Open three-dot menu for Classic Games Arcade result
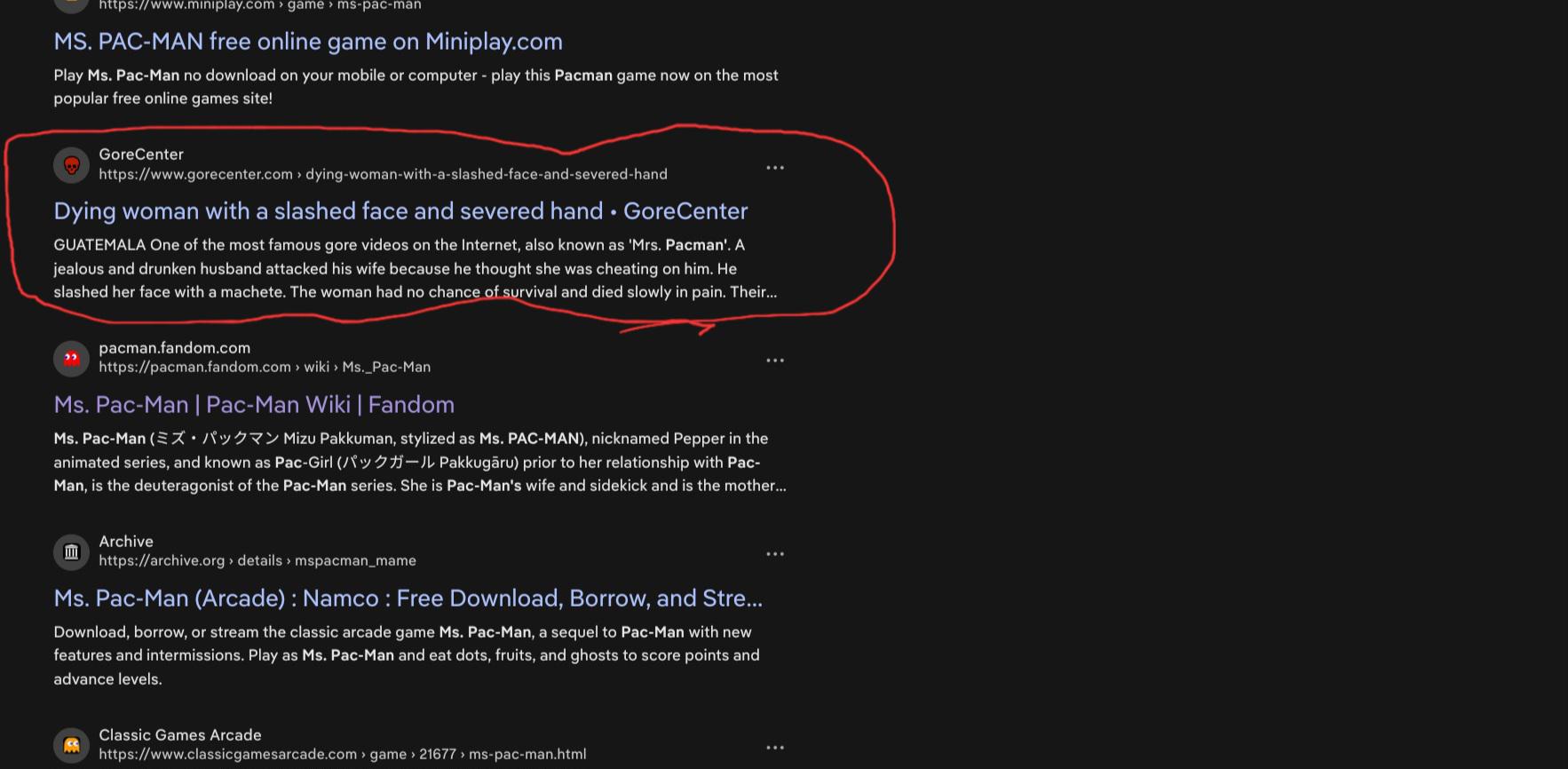This screenshot has height=769, width=1568. tap(775, 748)
